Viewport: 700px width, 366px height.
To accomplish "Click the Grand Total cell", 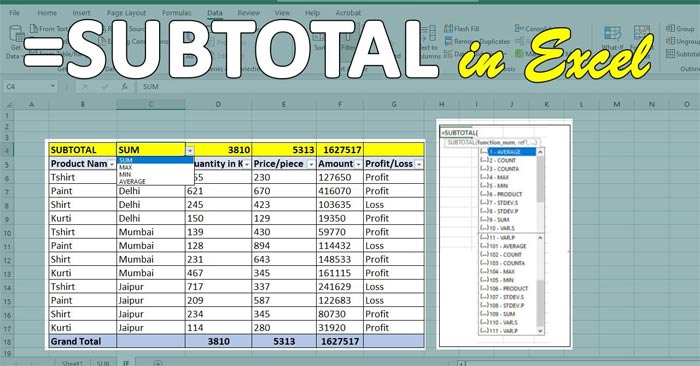I will pyautogui.click(x=83, y=342).
